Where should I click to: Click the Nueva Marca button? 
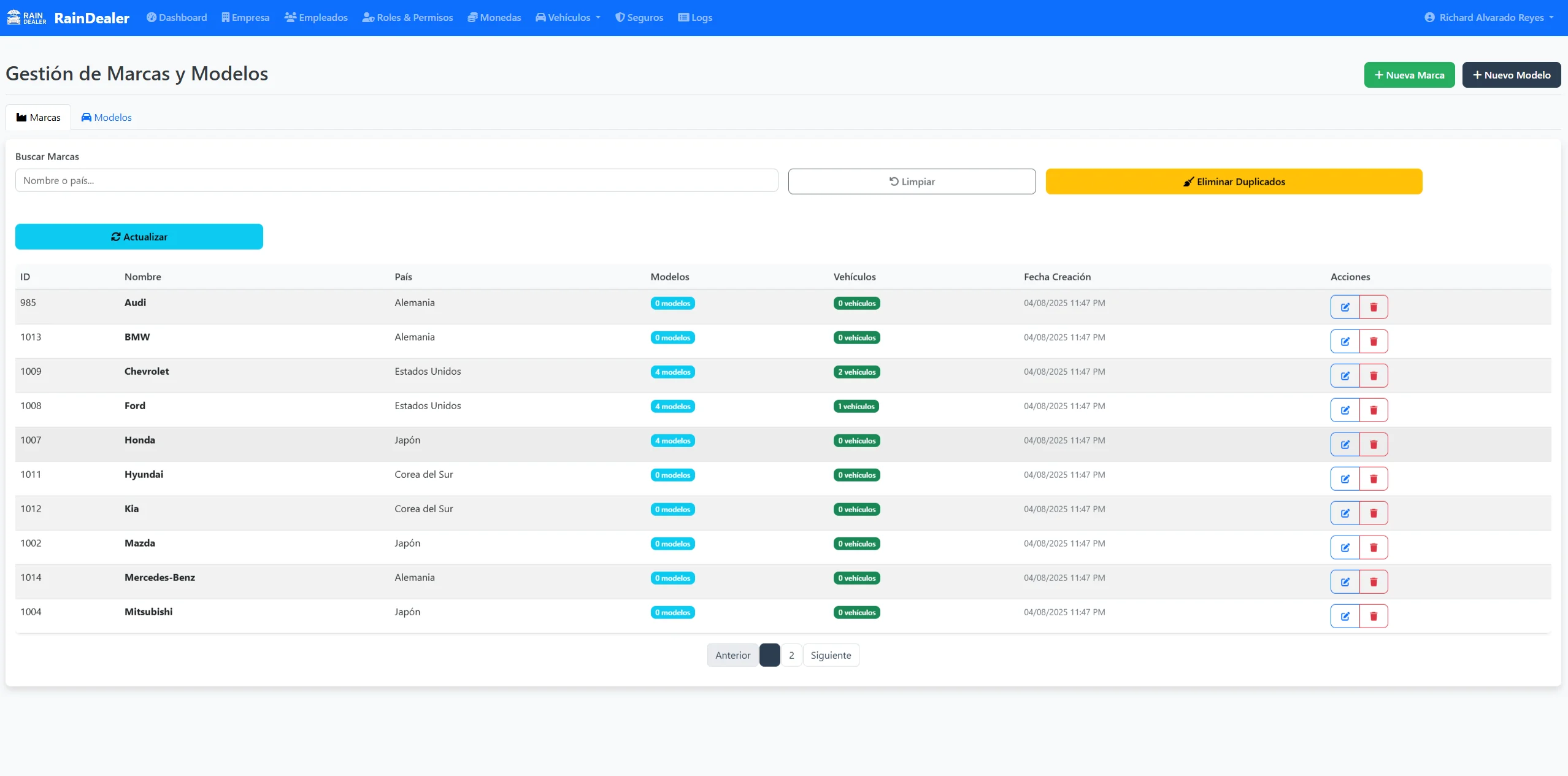click(1409, 75)
